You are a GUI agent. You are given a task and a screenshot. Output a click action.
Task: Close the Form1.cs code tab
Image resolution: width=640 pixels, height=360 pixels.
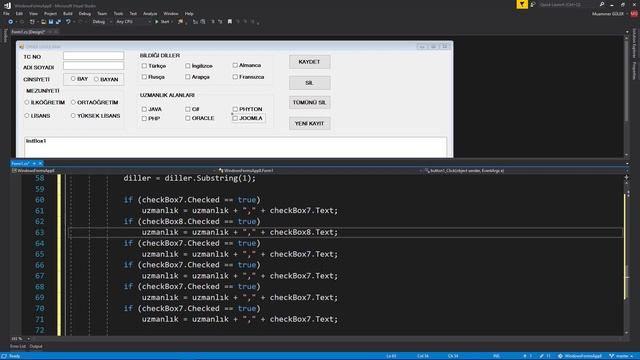point(40,163)
